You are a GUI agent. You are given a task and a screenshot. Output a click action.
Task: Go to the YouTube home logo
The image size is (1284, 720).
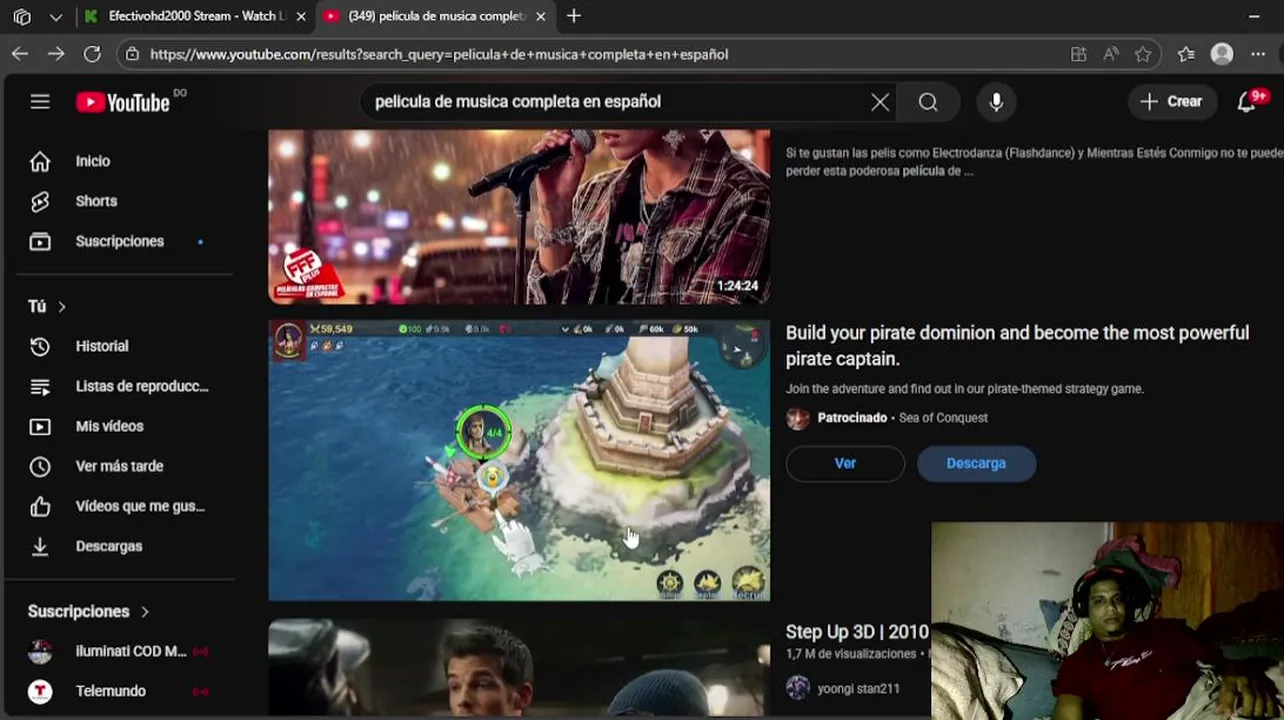[123, 102]
